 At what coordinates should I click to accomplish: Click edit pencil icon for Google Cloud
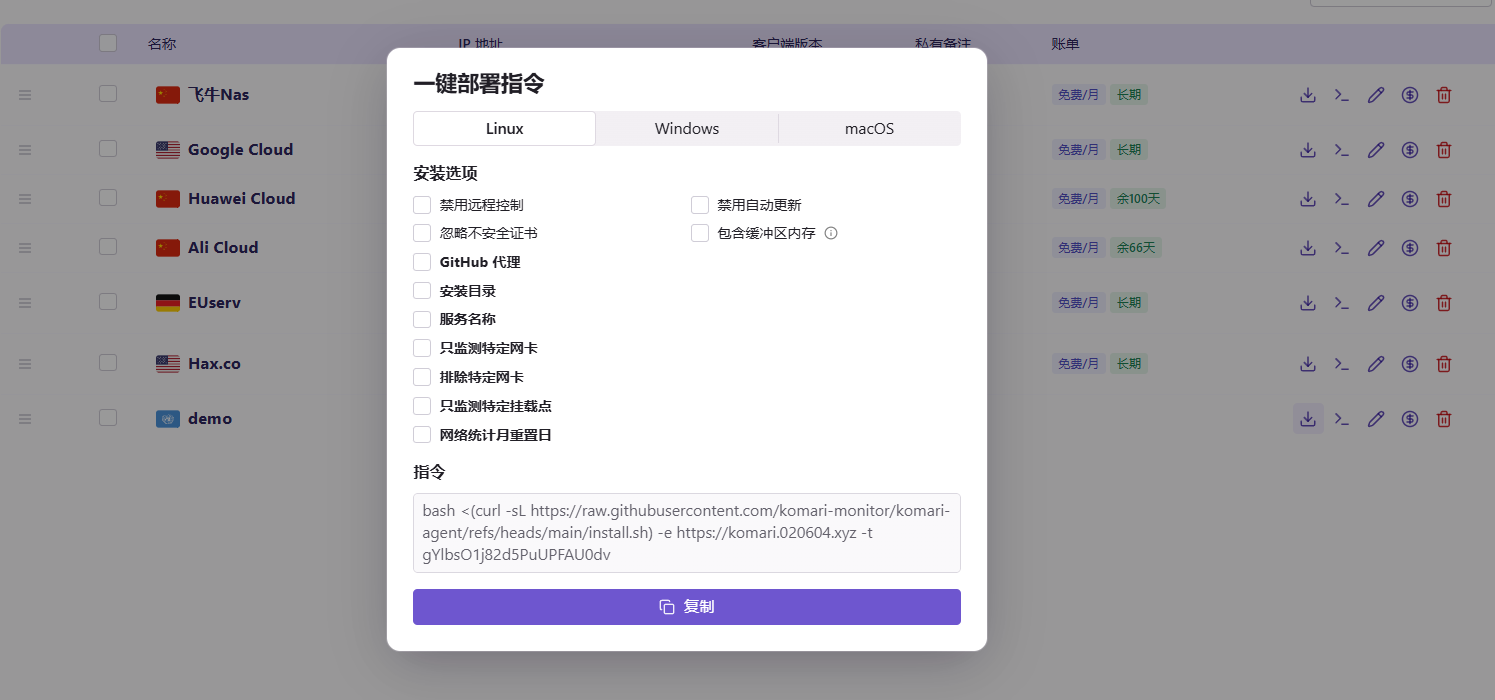click(1376, 150)
